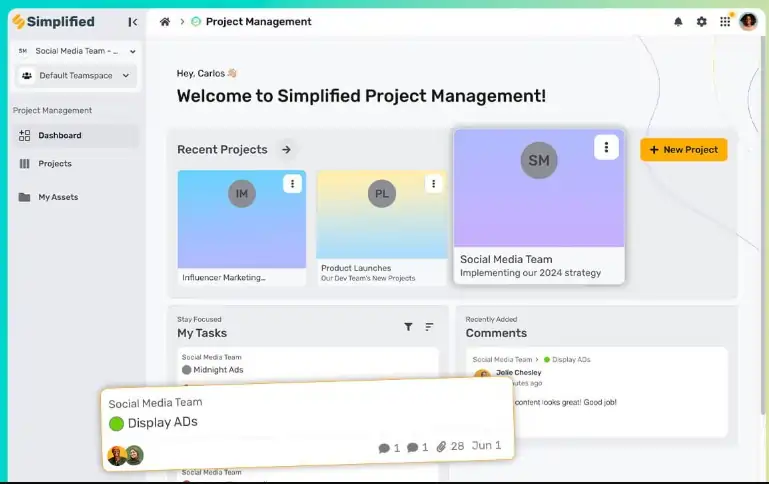Viewport: 769px width, 484px height.
Task: Filter My Tasks list
Action: (x=408, y=327)
